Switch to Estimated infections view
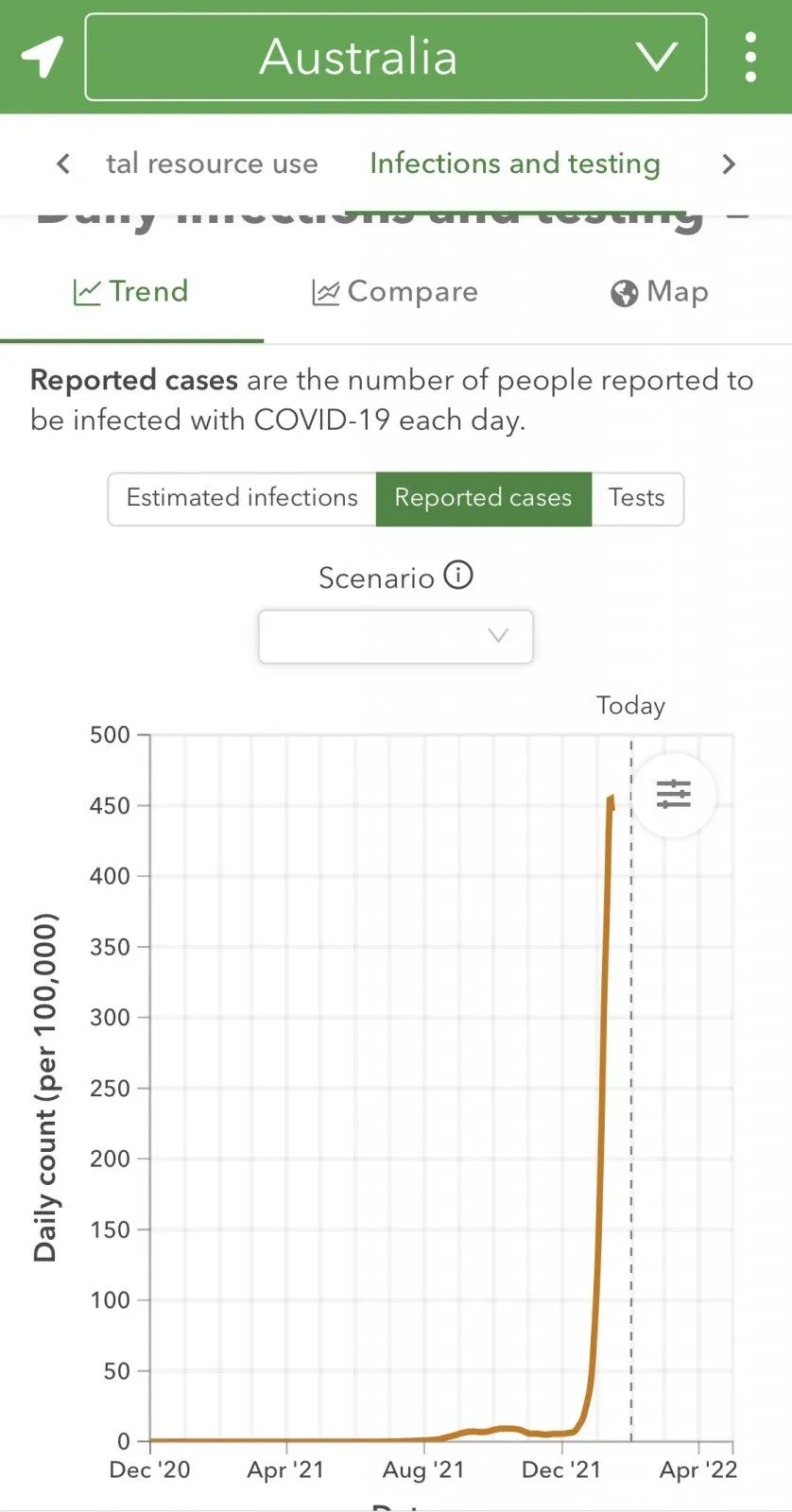792x1512 pixels. click(x=242, y=498)
